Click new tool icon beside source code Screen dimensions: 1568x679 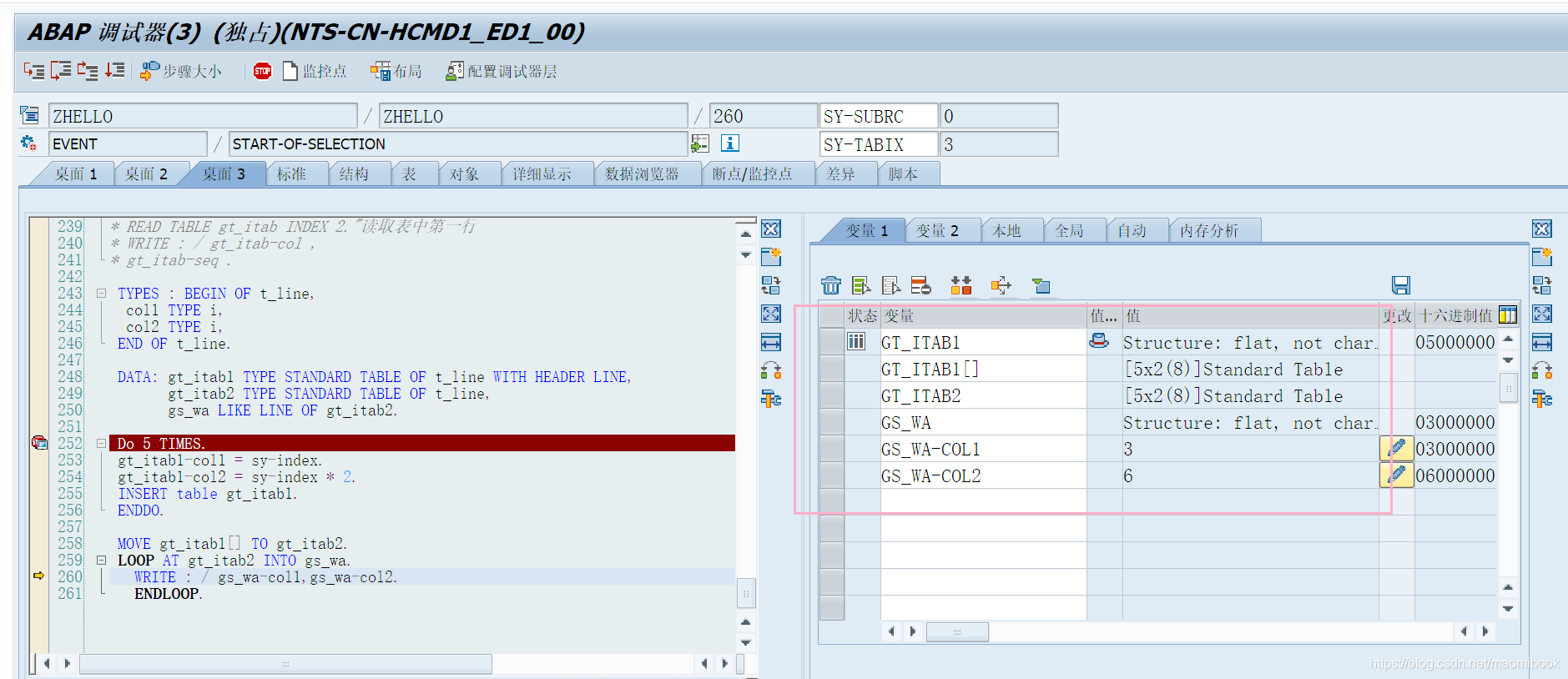point(771,257)
